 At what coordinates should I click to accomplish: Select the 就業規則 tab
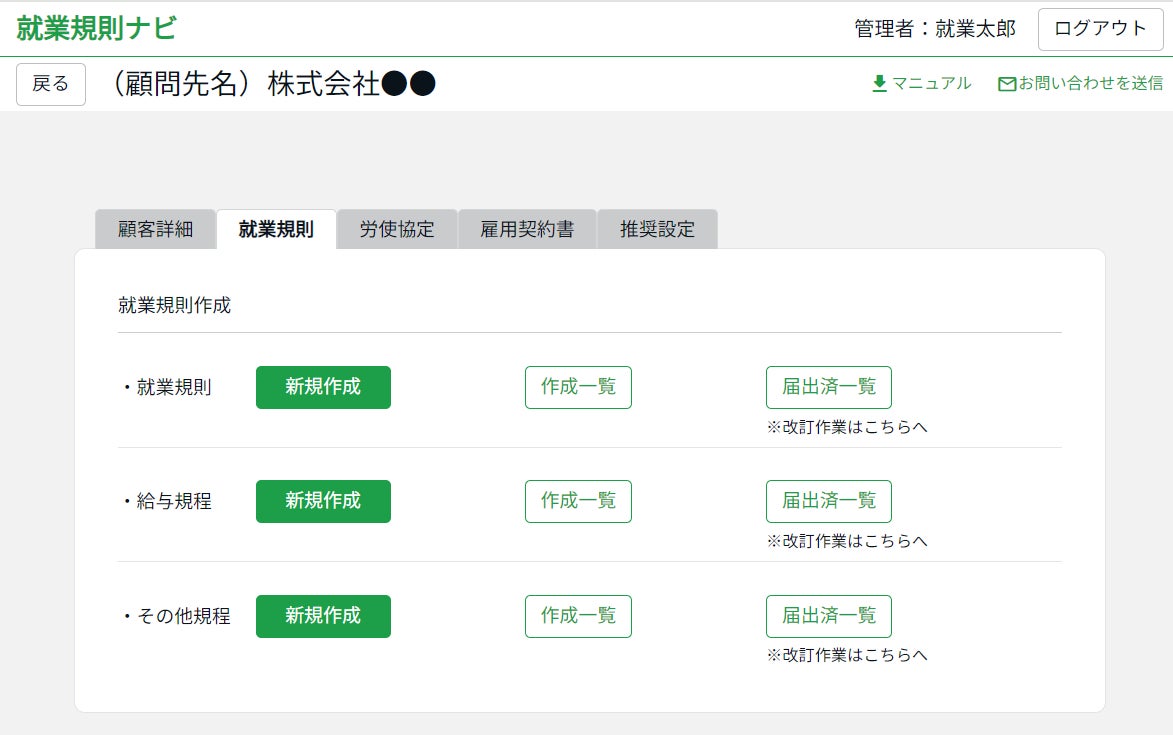[276, 230]
